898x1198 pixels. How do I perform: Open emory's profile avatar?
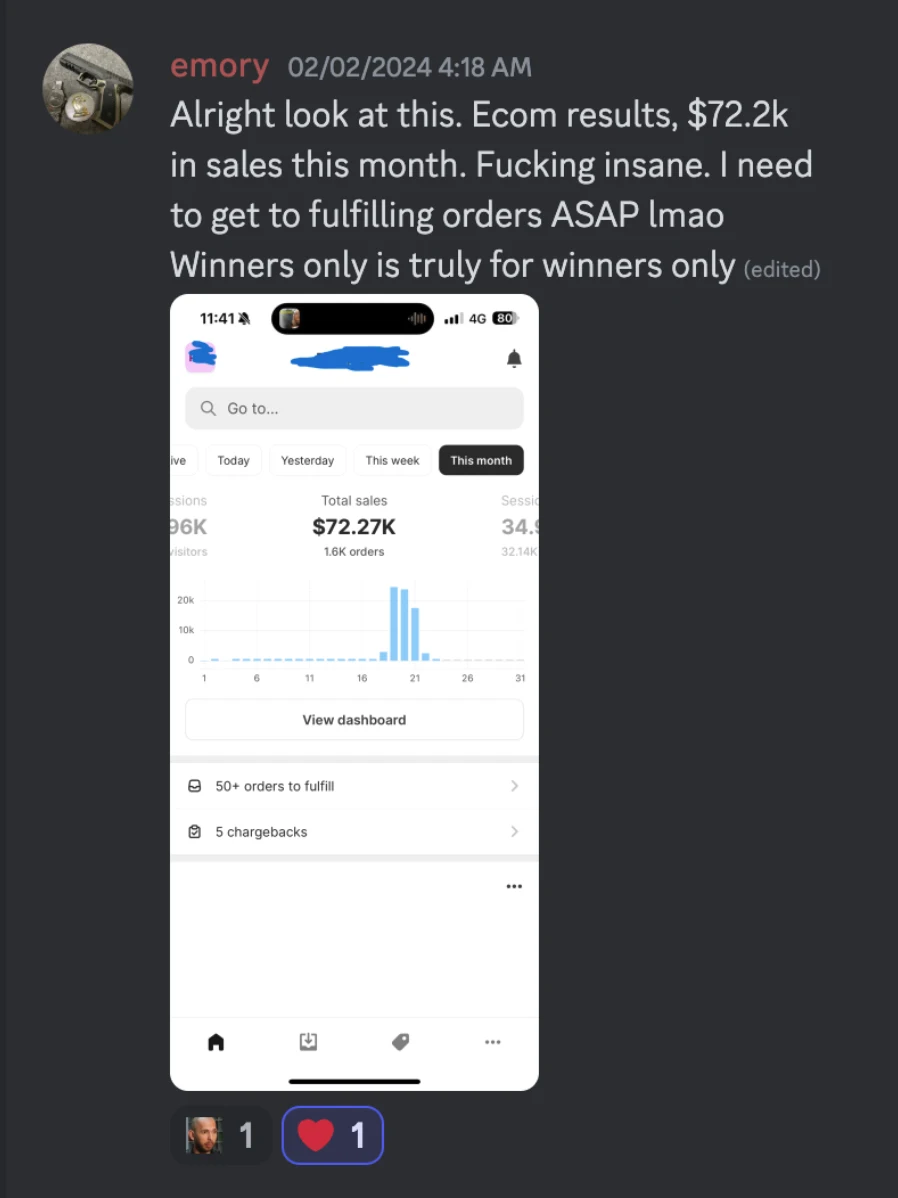(88, 88)
